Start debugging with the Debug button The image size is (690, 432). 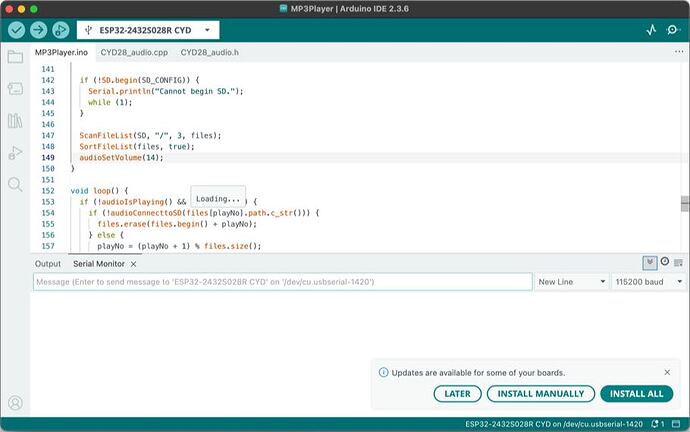[61, 30]
